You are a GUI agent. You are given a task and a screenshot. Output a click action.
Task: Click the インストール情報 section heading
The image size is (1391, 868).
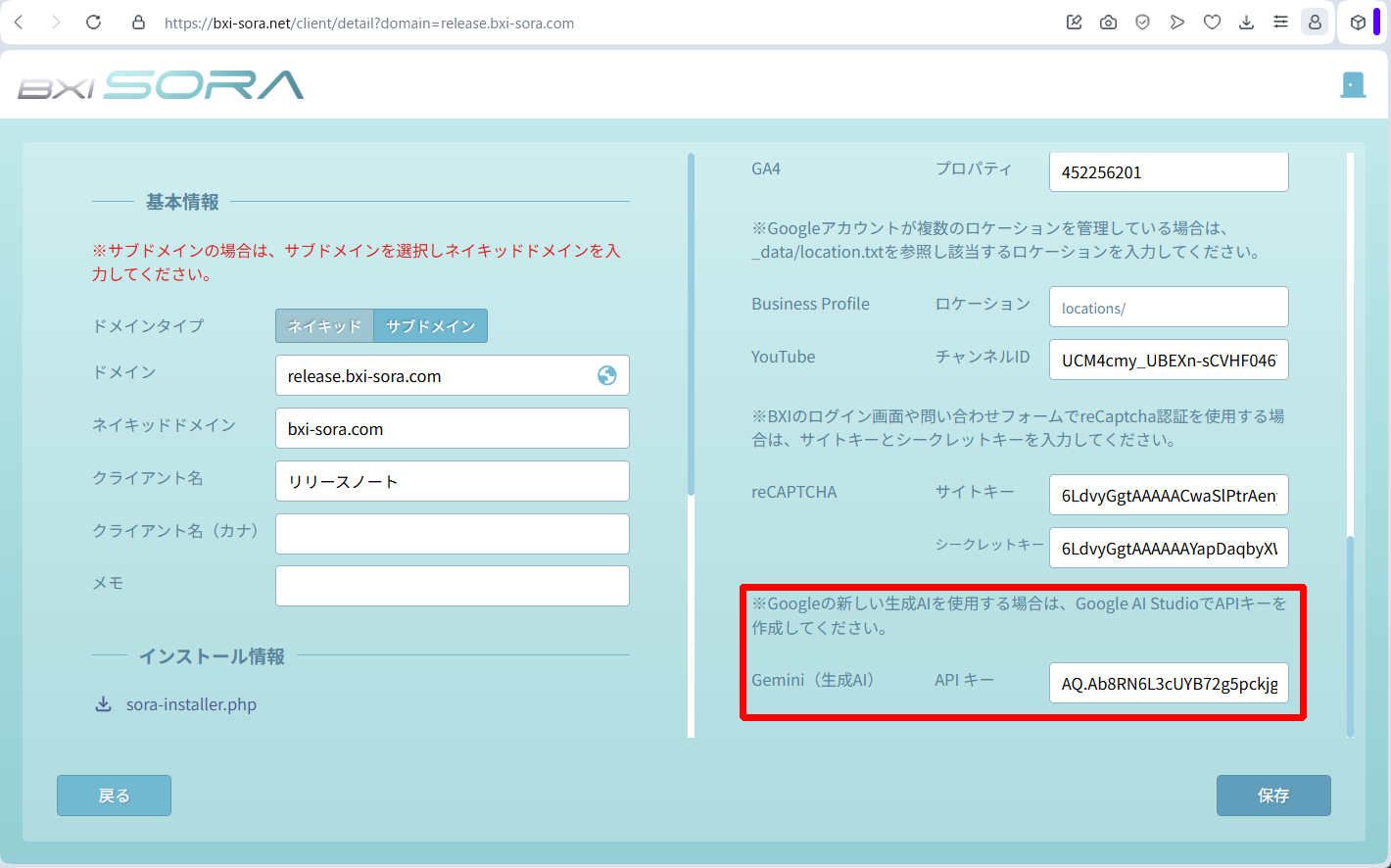click(x=212, y=655)
